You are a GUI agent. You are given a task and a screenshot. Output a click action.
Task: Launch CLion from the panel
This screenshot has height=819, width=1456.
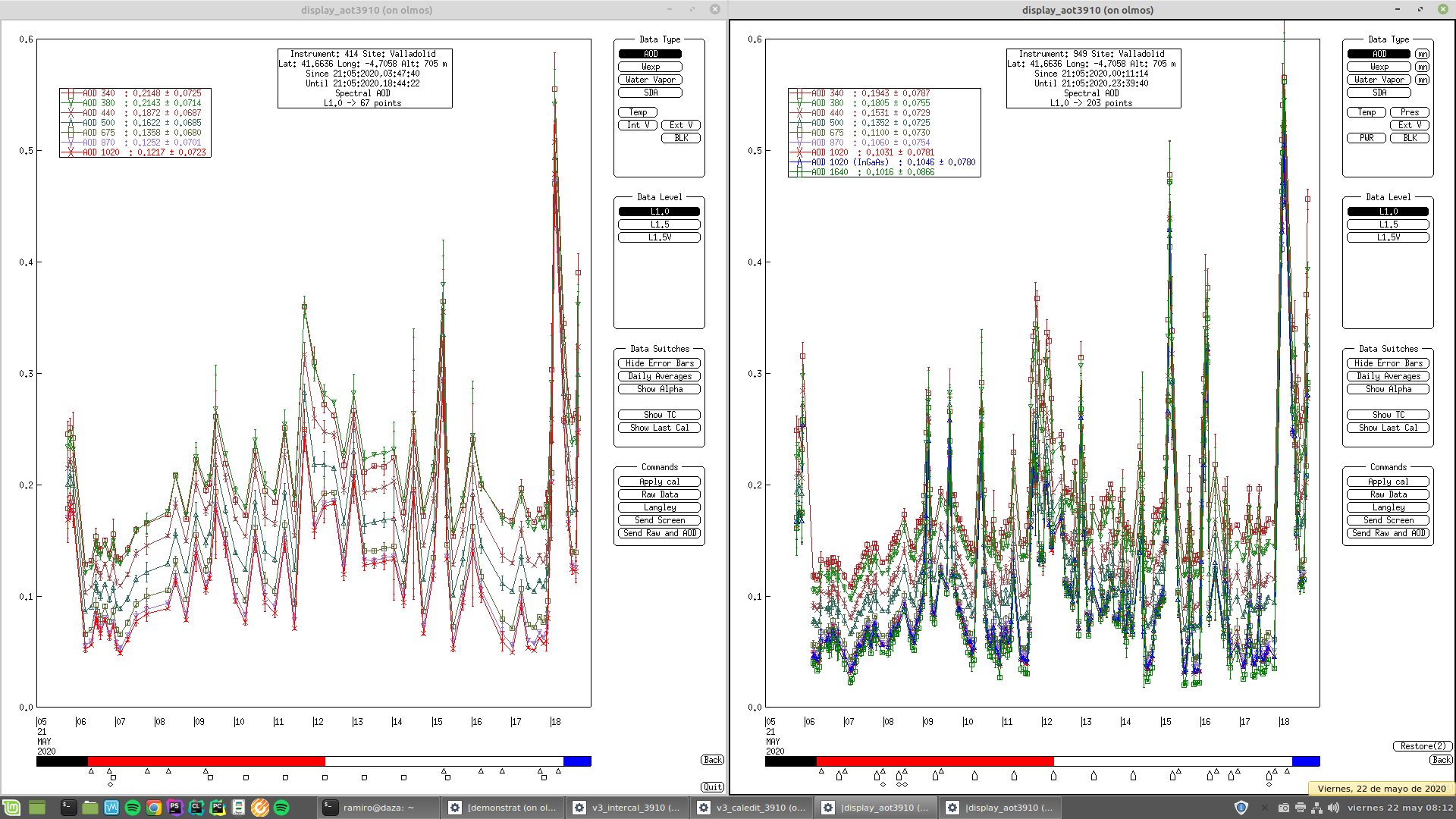click(196, 808)
